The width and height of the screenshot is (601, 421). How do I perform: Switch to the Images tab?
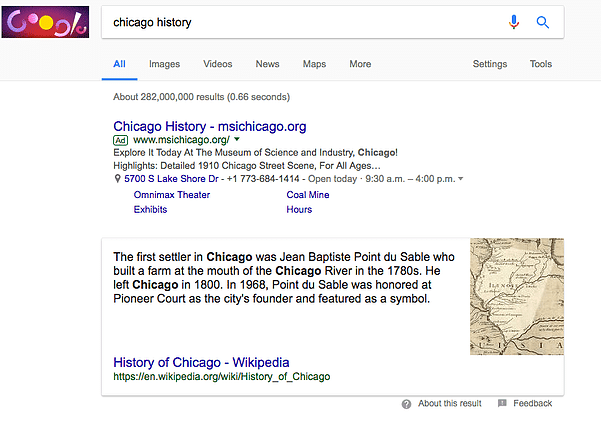coord(164,64)
